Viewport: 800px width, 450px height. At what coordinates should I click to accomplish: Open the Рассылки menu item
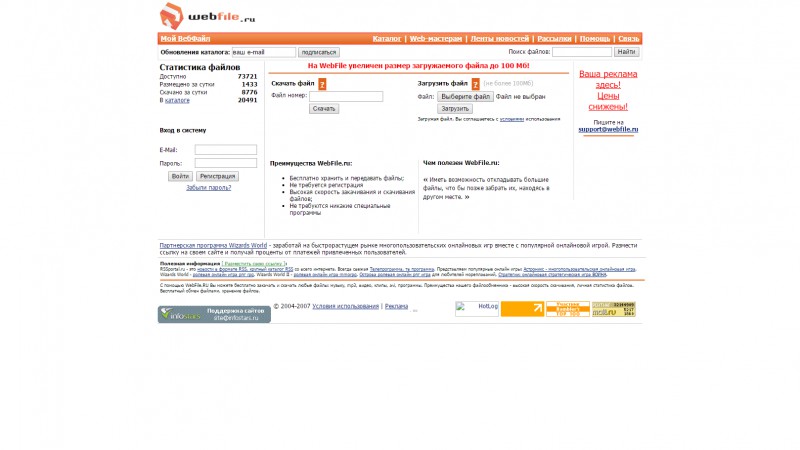[554, 38]
